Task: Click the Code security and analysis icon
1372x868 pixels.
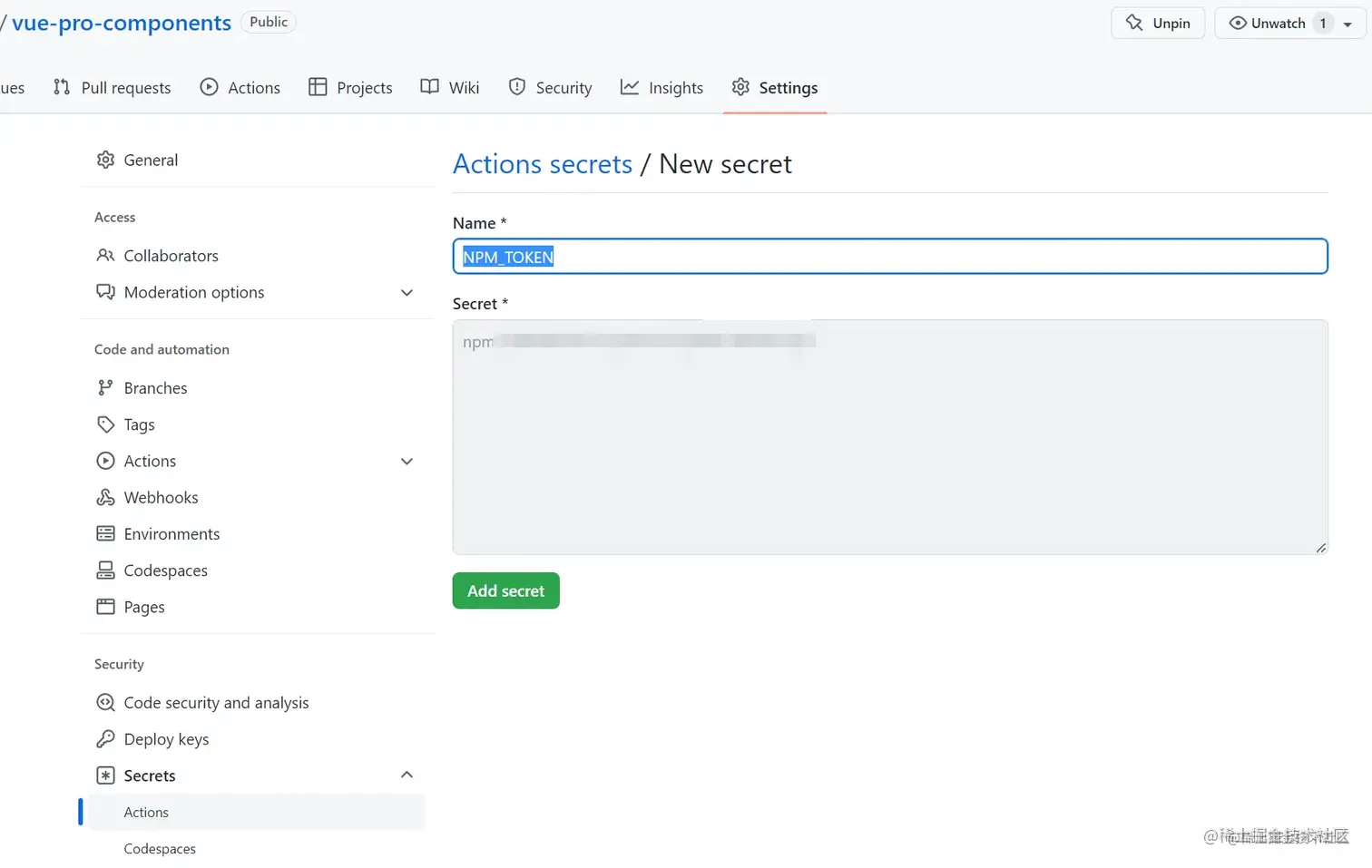Action: click(106, 702)
